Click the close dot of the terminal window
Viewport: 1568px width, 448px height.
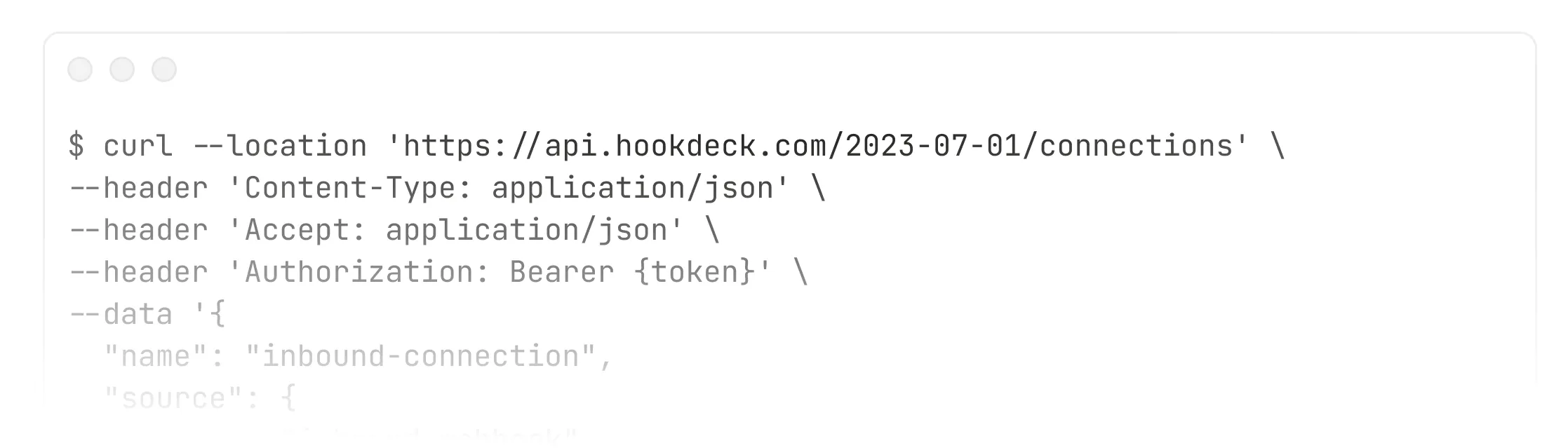[80, 69]
